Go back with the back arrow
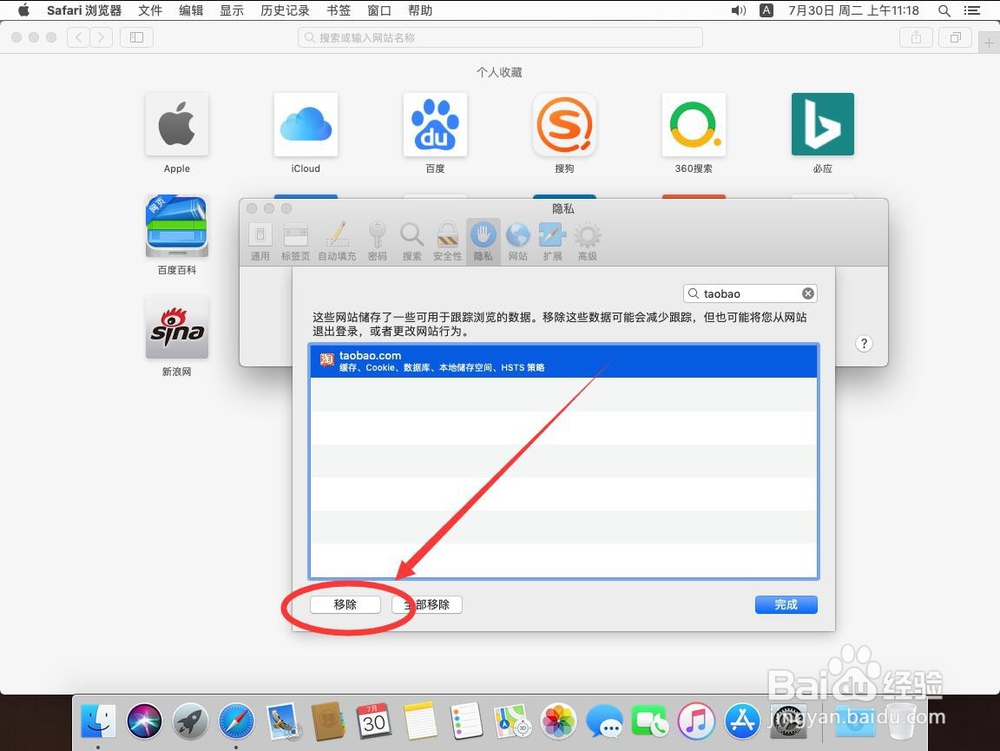 [78, 38]
